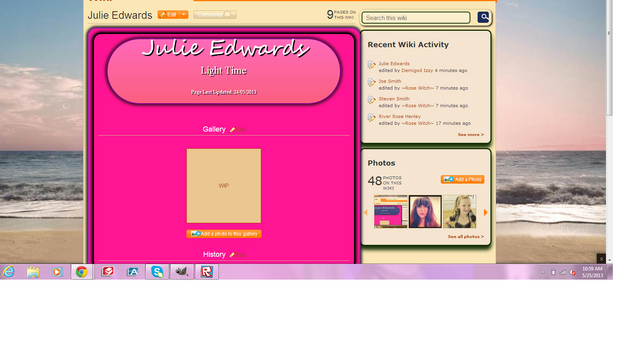Image resolution: width=640 pixels, height=360 pixels.
Task: Click Add a photo to this gallery
Action: [x=224, y=234]
